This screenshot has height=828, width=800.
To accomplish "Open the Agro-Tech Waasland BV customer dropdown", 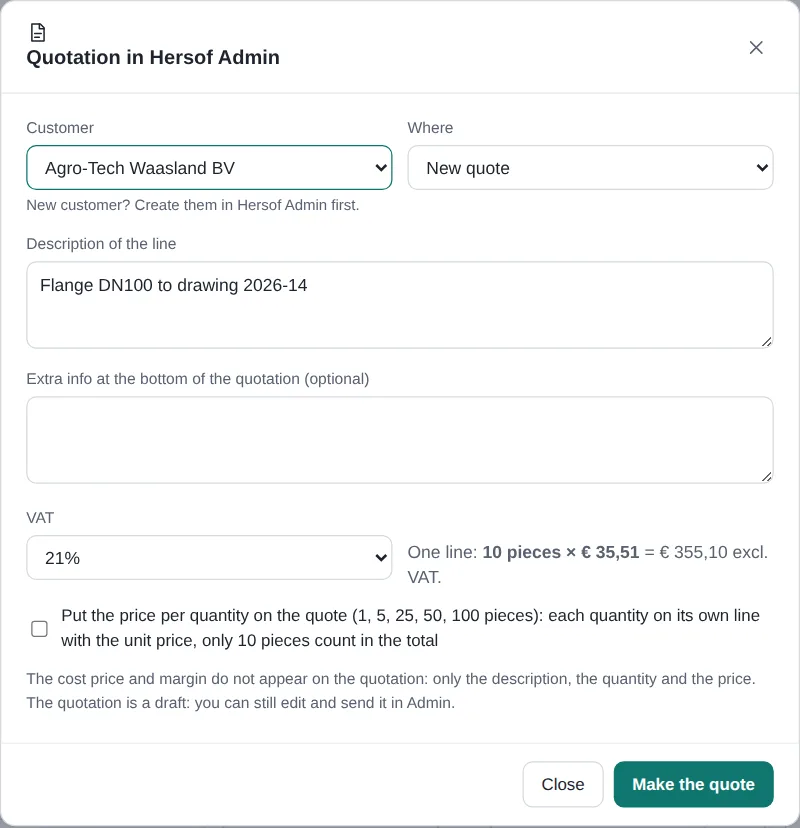I will [209, 168].
